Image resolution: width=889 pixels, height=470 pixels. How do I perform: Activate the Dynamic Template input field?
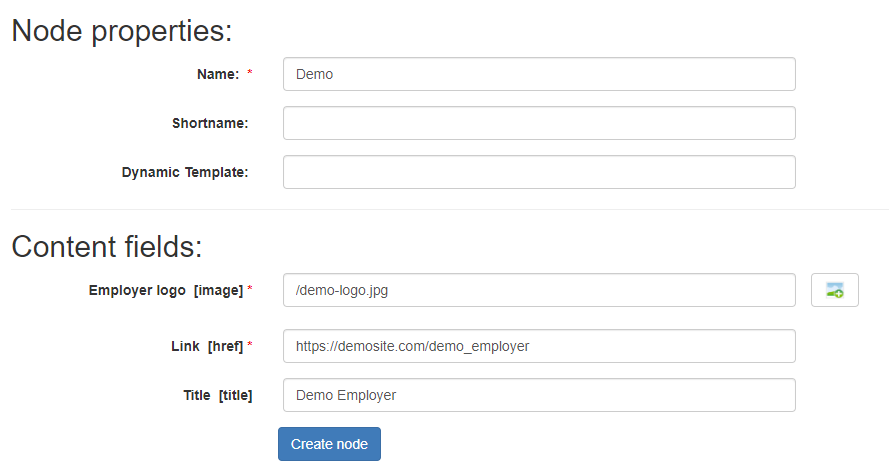click(x=539, y=172)
